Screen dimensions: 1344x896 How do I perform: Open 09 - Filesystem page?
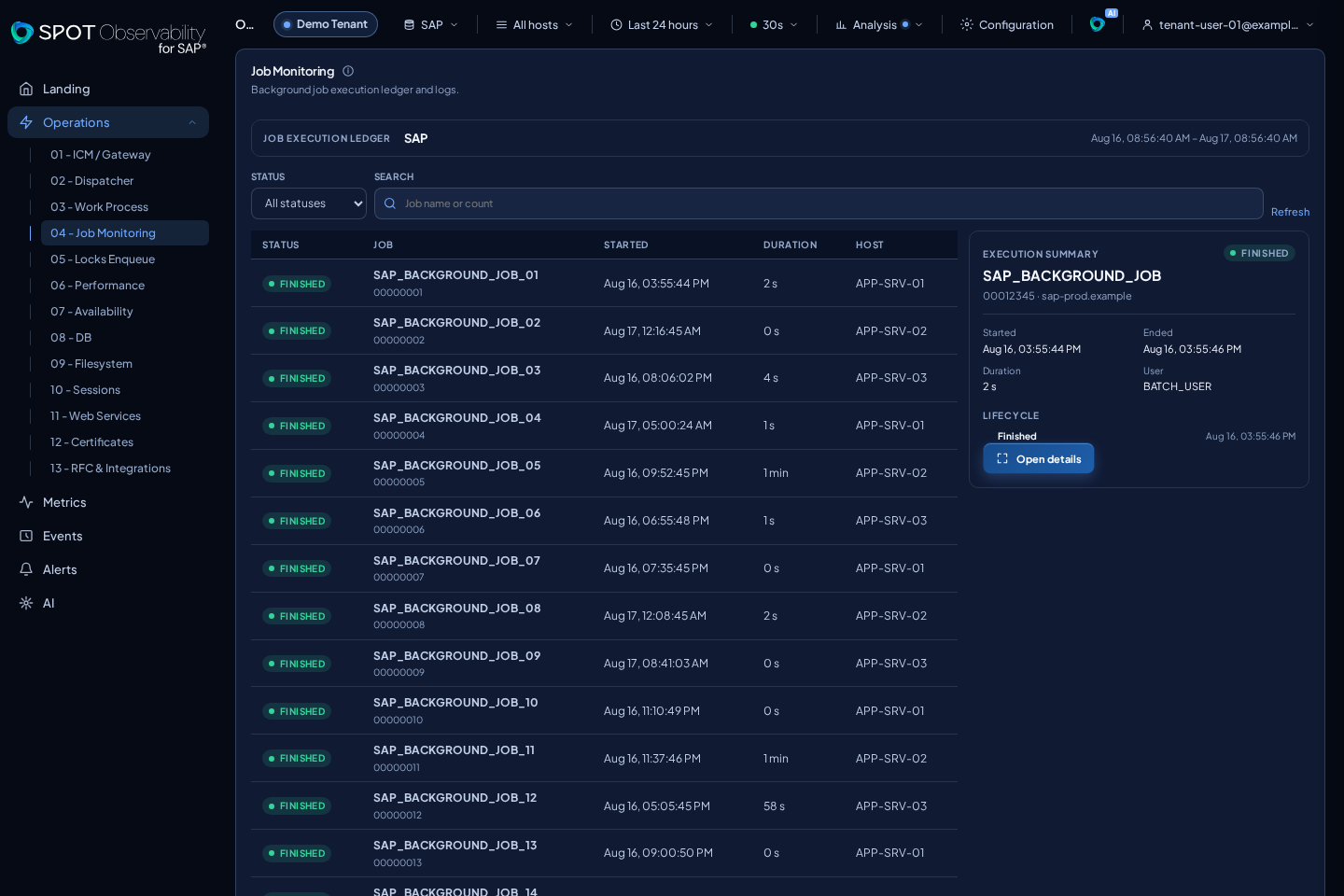pos(125,364)
